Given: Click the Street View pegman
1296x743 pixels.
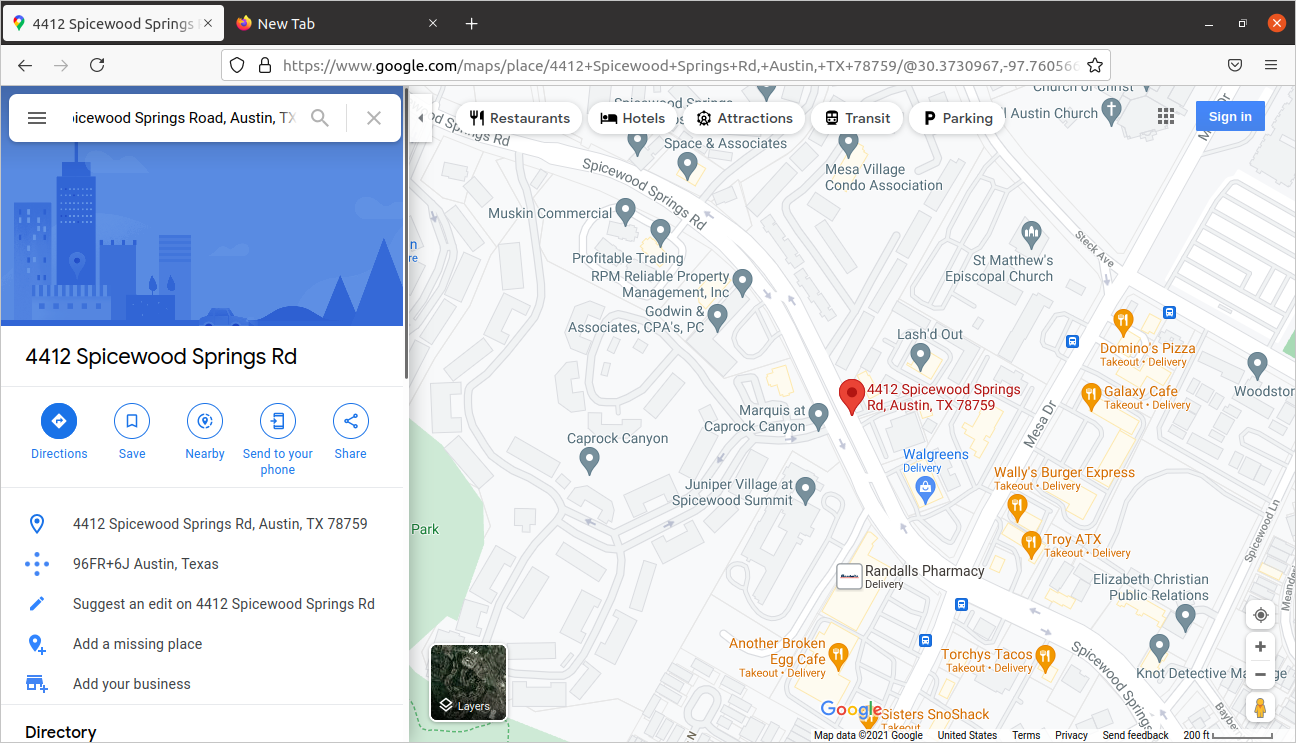Looking at the screenshot, I should pyautogui.click(x=1260, y=707).
